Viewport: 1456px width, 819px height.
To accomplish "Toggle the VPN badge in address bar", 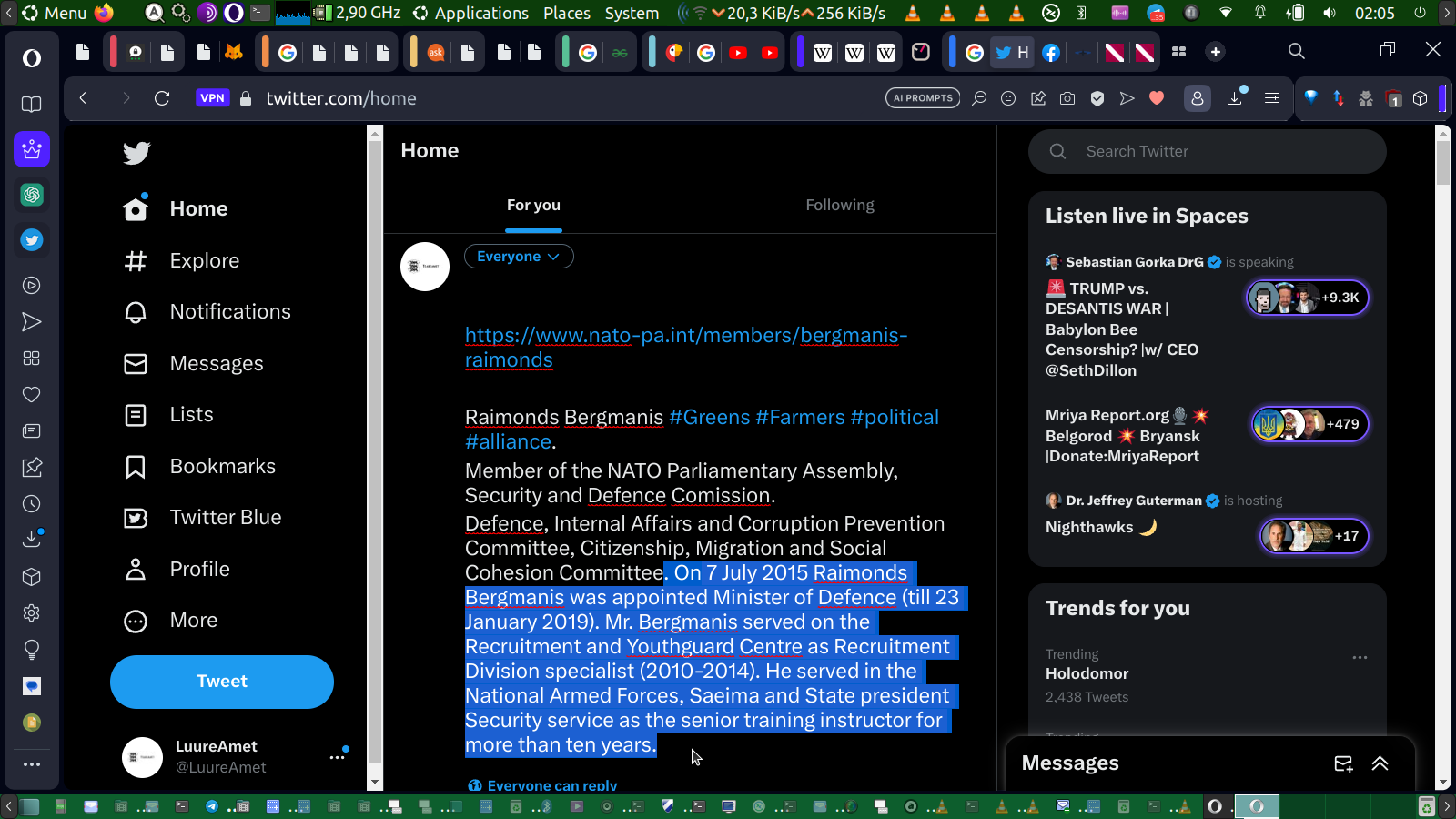I will (212, 98).
